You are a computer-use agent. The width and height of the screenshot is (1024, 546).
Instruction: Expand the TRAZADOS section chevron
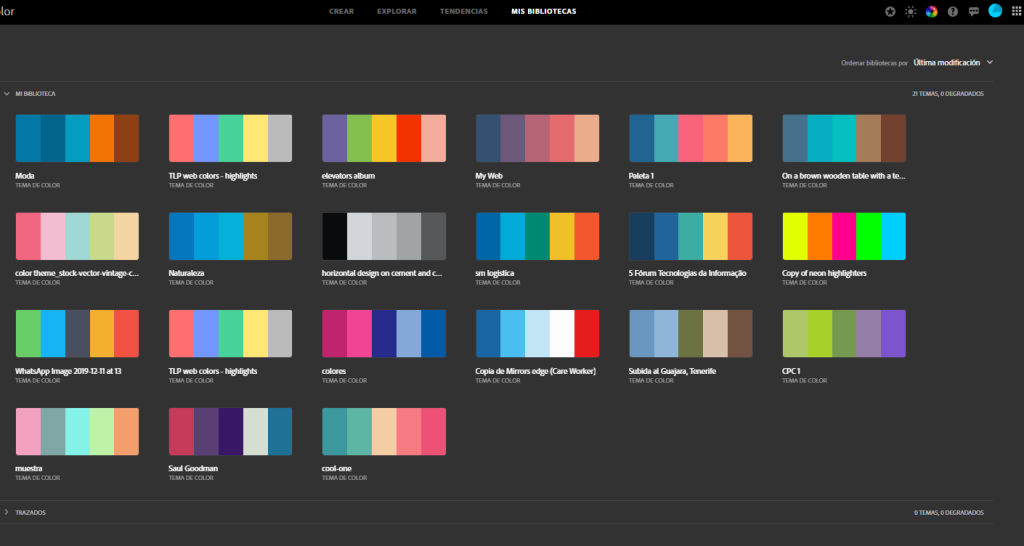click(7, 513)
